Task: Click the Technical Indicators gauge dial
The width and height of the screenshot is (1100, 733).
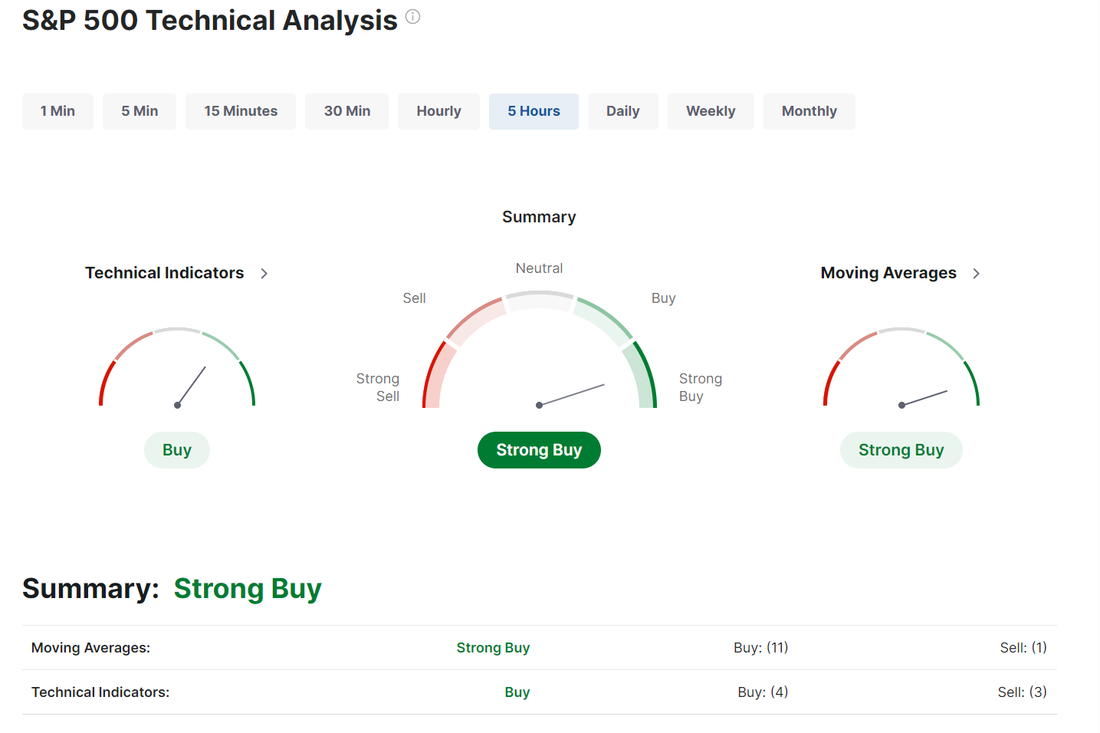Action: point(177,368)
